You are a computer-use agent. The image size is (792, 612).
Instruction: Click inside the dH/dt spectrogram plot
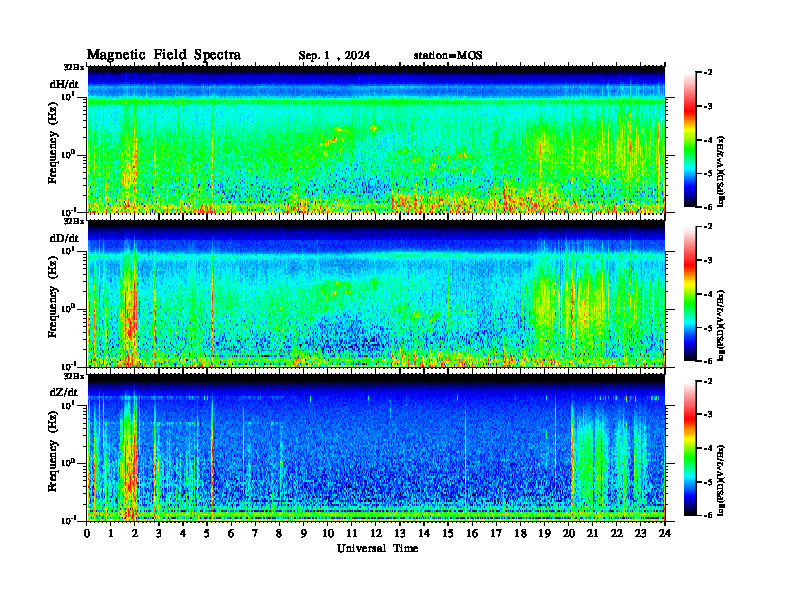pyautogui.click(x=376, y=139)
